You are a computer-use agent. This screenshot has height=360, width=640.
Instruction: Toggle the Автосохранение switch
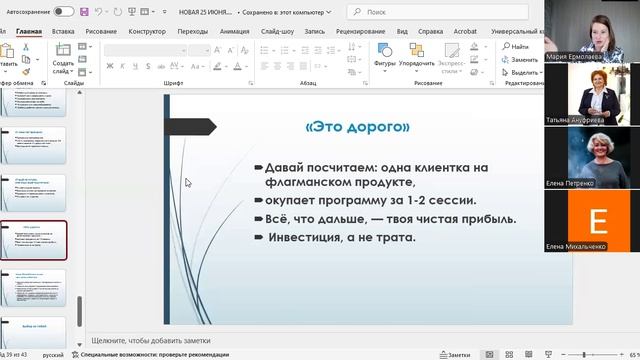[x=64, y=12]
